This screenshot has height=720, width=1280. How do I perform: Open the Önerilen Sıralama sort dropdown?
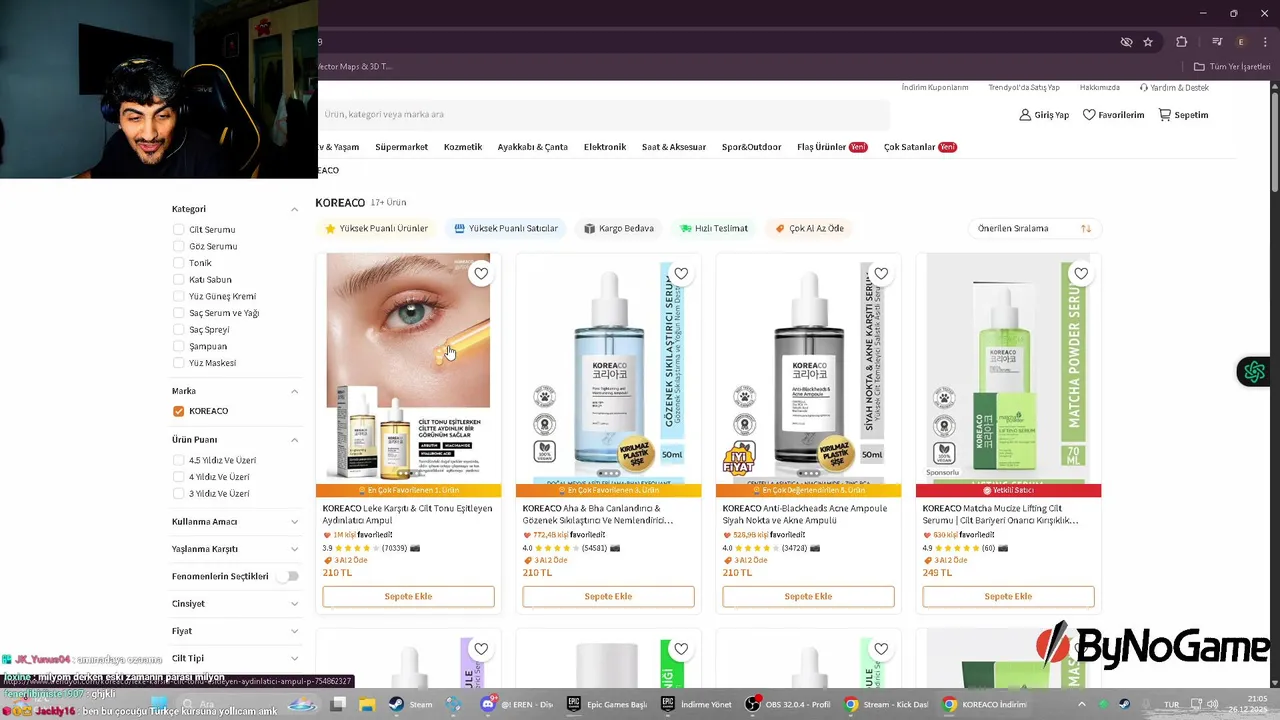click(x=1034, y=228)
